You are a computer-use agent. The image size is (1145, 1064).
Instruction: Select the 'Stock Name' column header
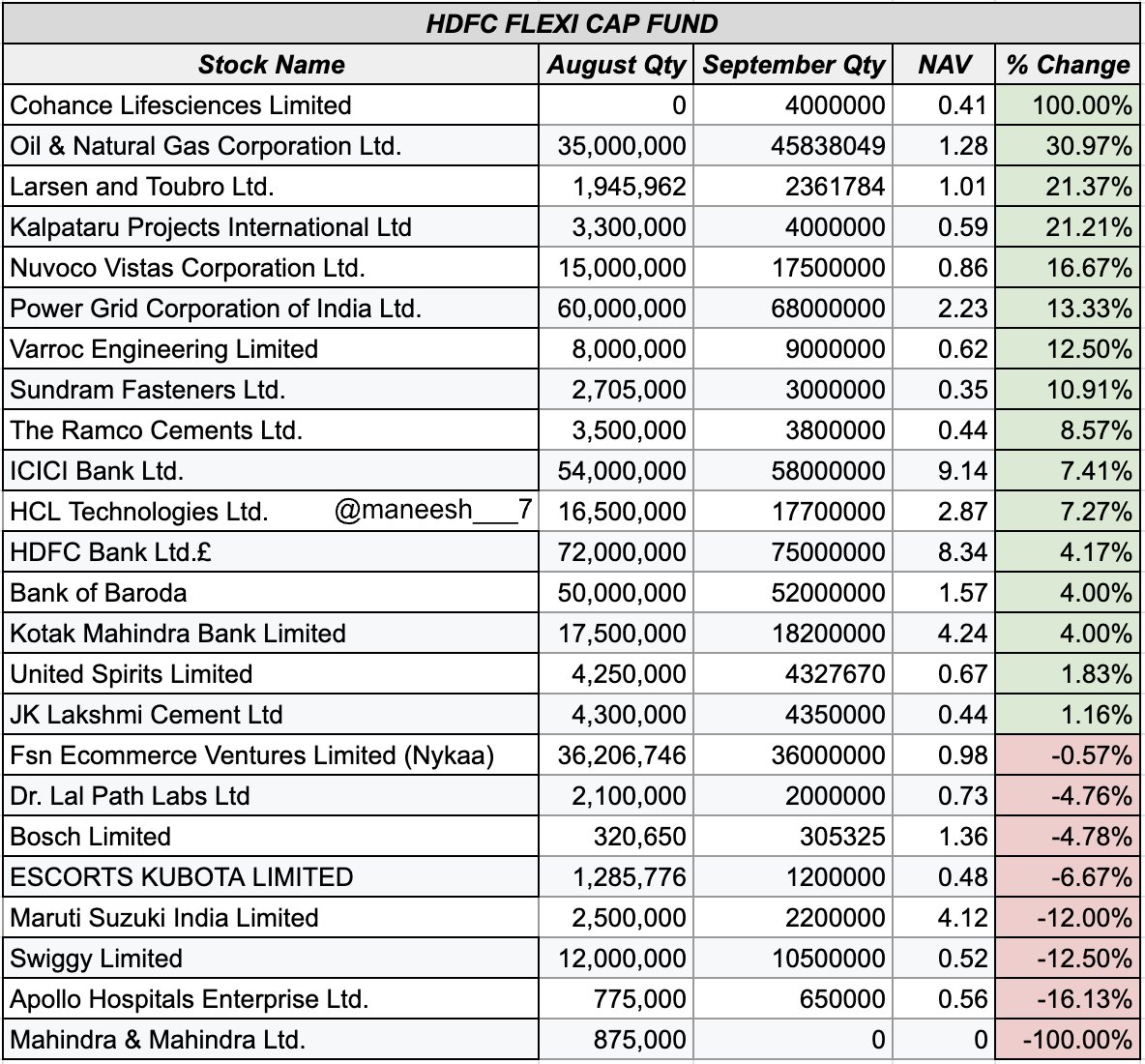pyautogui.click(x=271, y=64)
